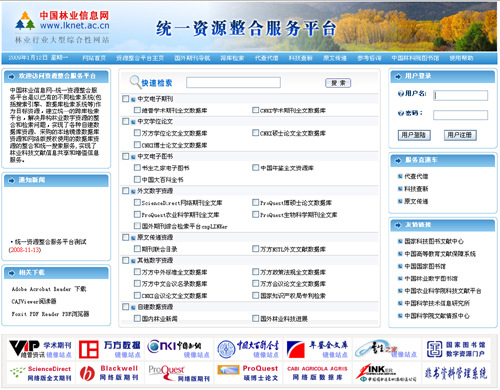Screen dimensions: 500x390
Task: Toggle the 其他数字资源 group expander icon
Action: click(133, 261)
